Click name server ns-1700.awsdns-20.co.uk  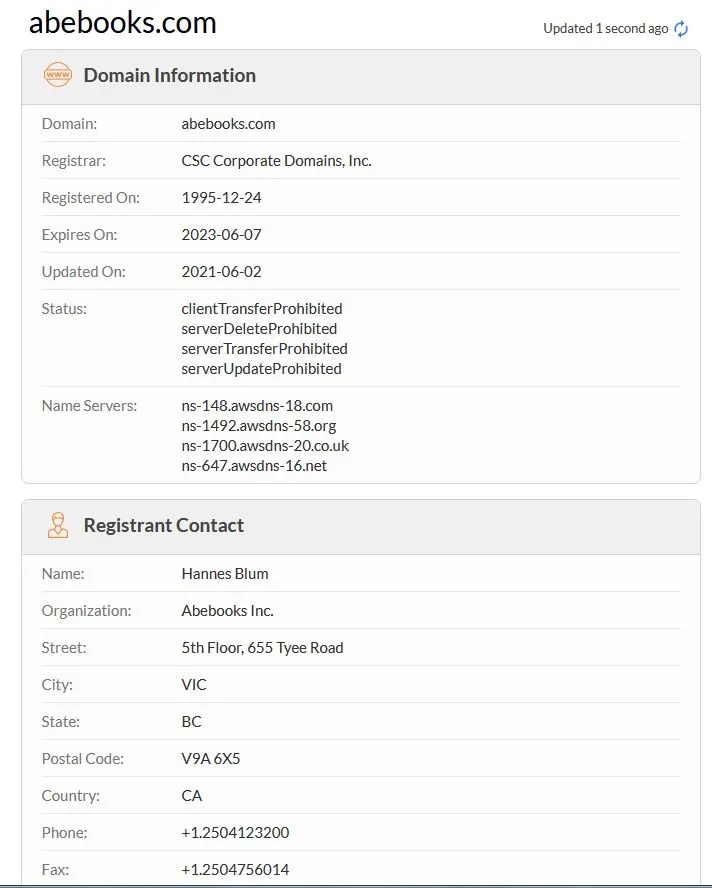(265, 446)
